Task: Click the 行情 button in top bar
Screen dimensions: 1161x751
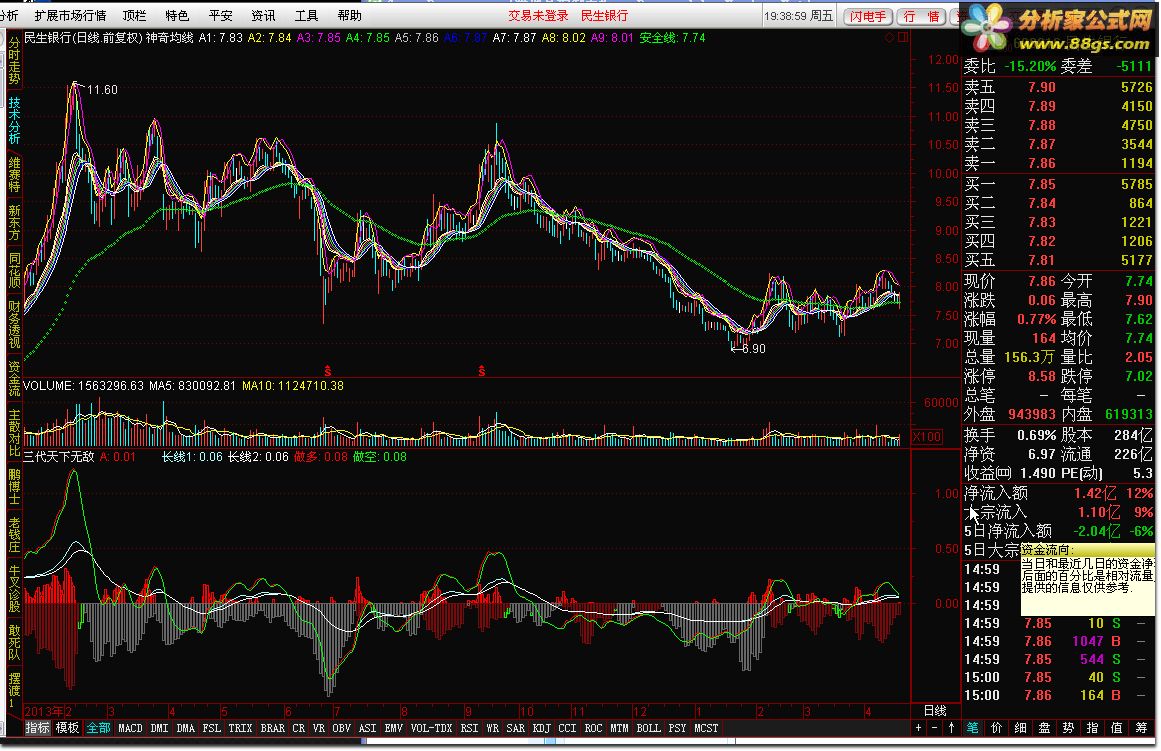Action: (x=920, y=16)
